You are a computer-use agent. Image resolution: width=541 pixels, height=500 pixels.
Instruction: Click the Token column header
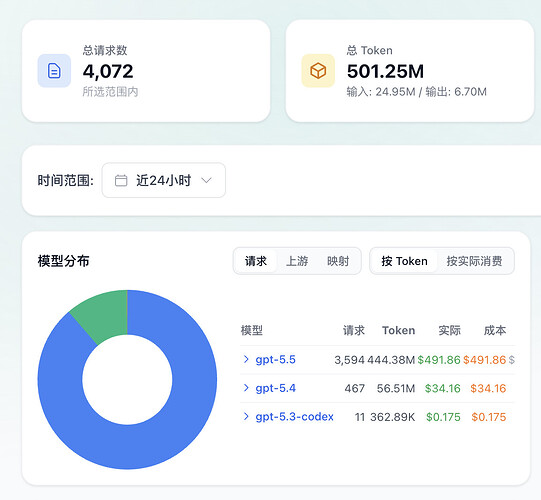pos(399,330)
